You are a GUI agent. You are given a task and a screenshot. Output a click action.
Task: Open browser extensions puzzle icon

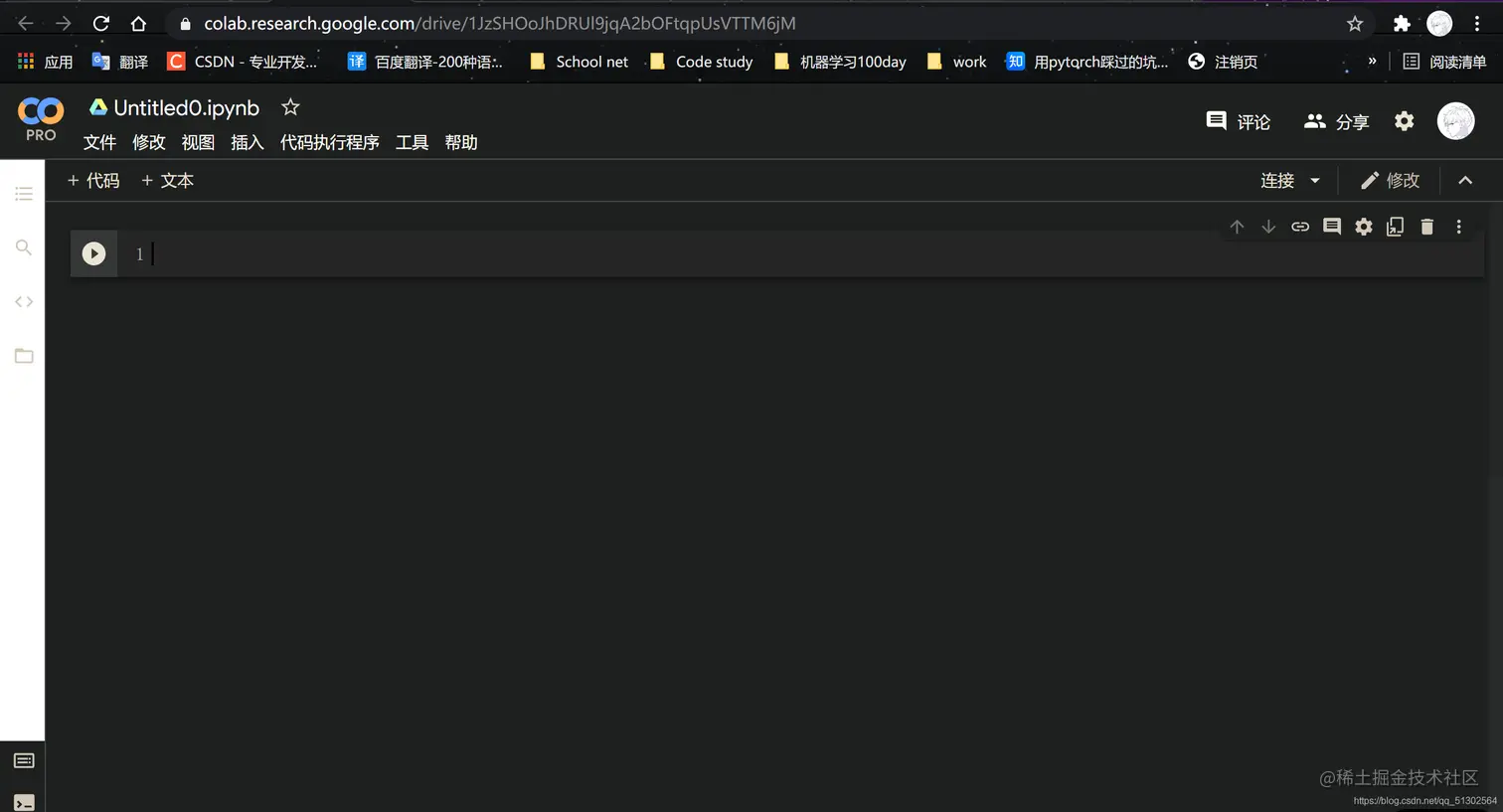[x=1402, y=23]
